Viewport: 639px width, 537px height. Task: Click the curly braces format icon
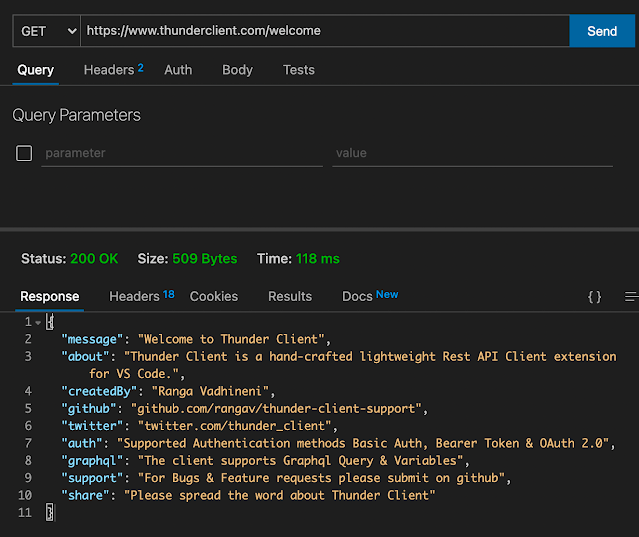tap(594, 297)
